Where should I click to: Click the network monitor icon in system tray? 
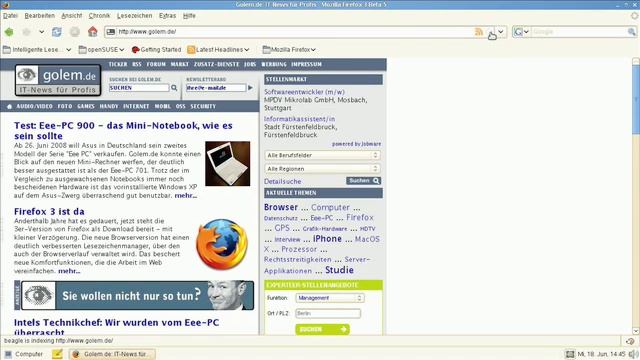point(570,354)
